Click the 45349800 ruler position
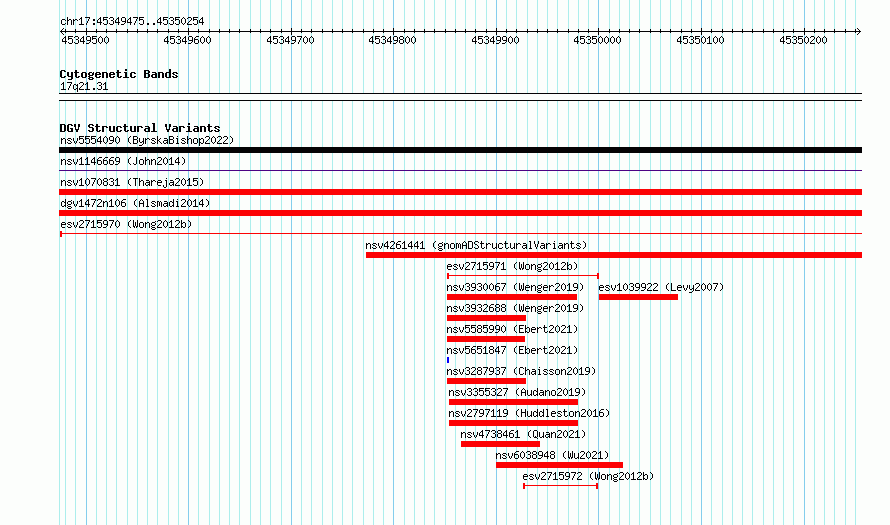 tap(392, 40)
